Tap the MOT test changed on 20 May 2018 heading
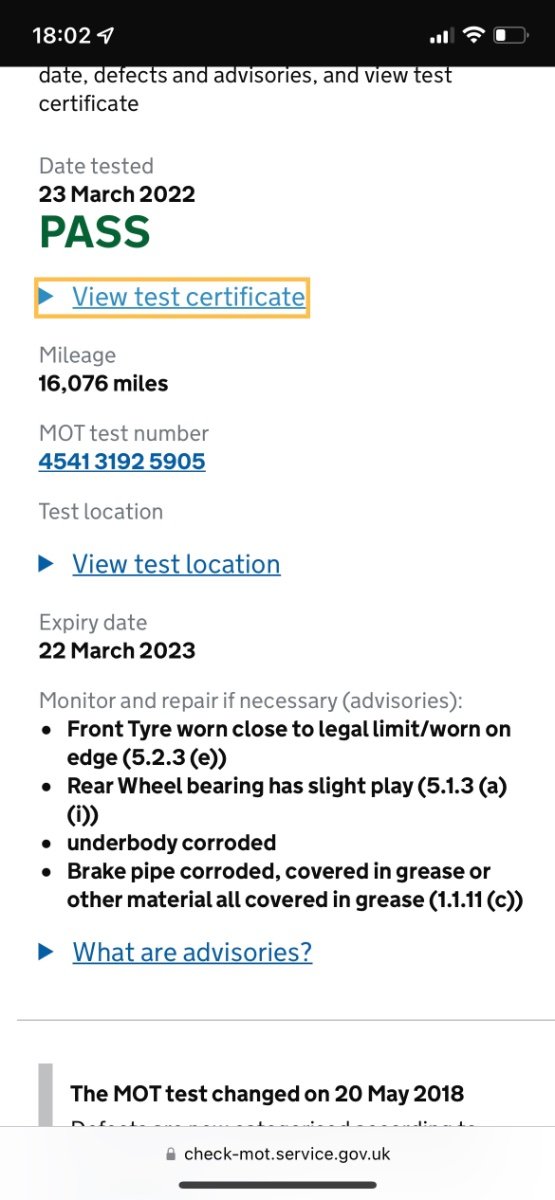Viewport: 555px width, 1200px height. [x=267, y=1093]
